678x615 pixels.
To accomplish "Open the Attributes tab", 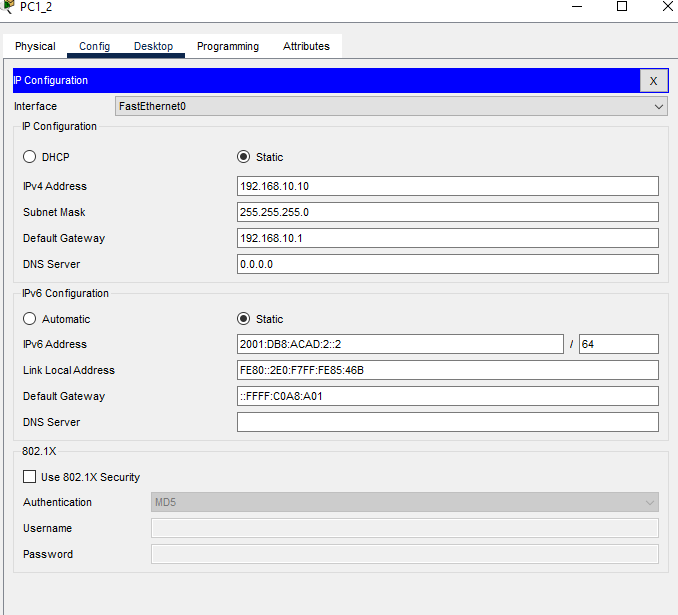I will [306, 46].
